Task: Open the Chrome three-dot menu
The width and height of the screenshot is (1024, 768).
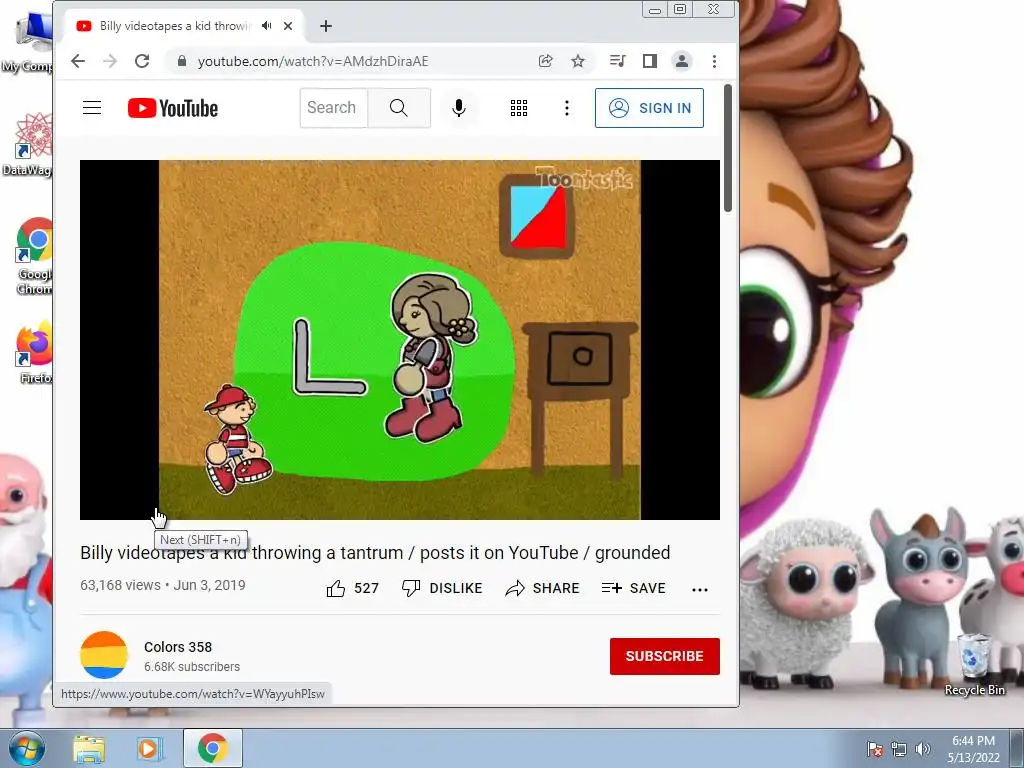Action: pos(714,61)
